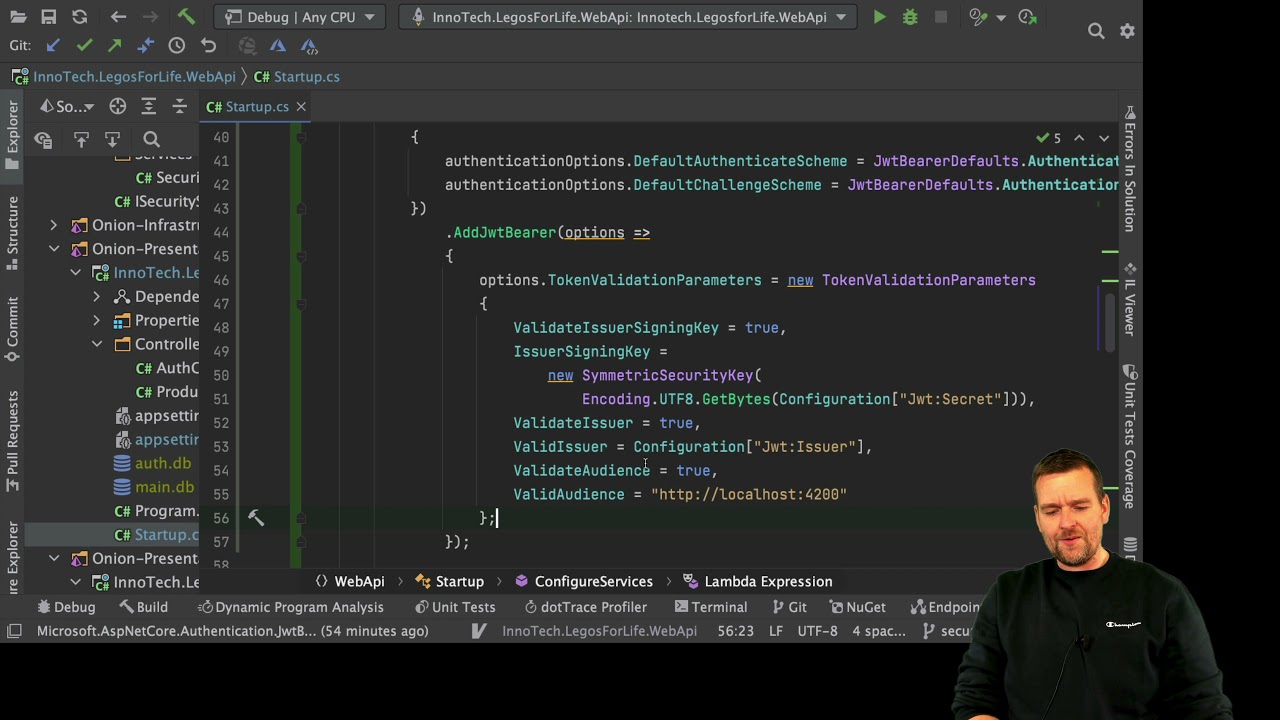Expand the Dependencies tree node
The width and height of the screenshot is (1280, 720).
coord(96,297)
